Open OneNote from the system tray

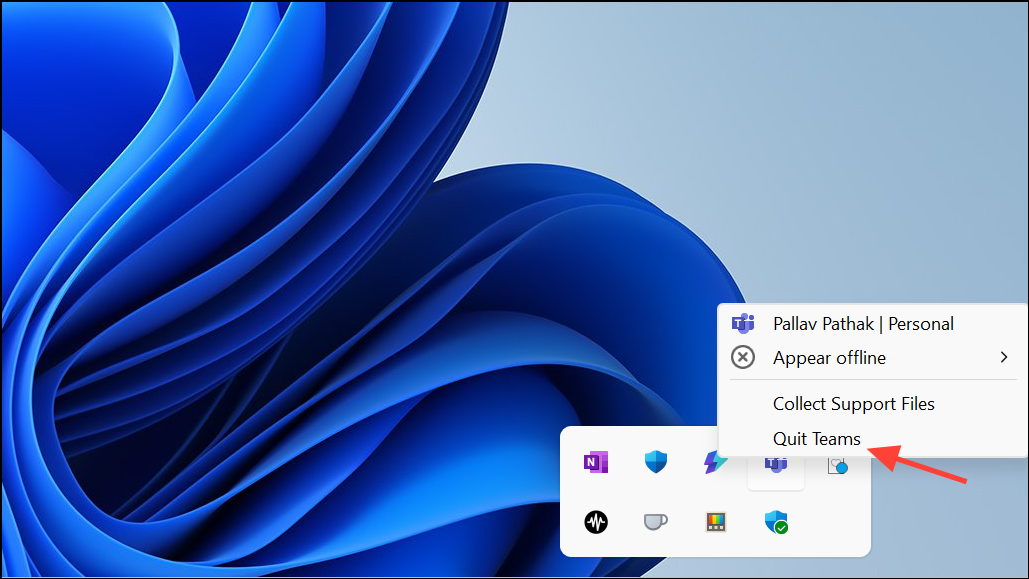595,462
